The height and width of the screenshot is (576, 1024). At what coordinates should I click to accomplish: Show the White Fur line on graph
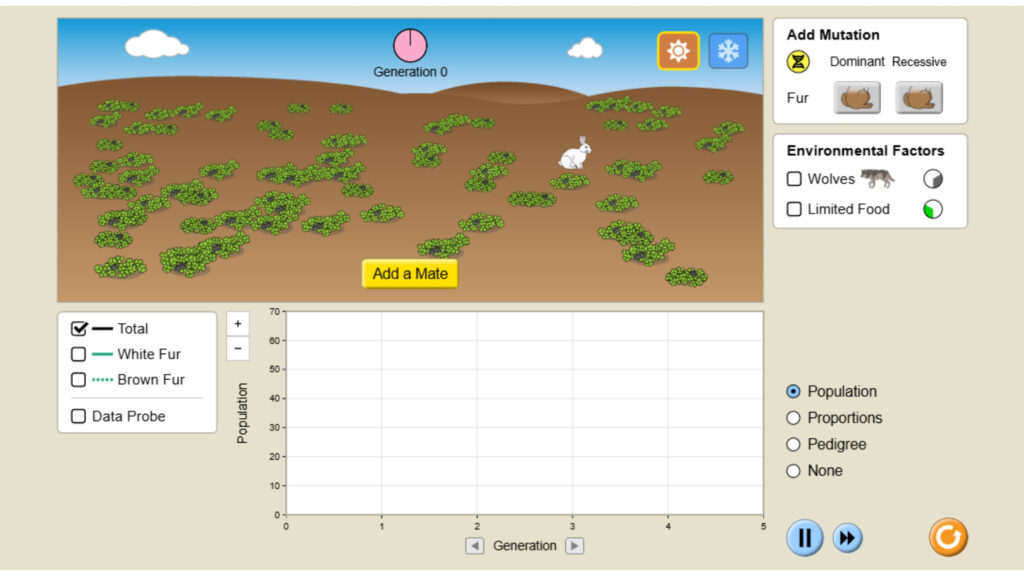78,354
